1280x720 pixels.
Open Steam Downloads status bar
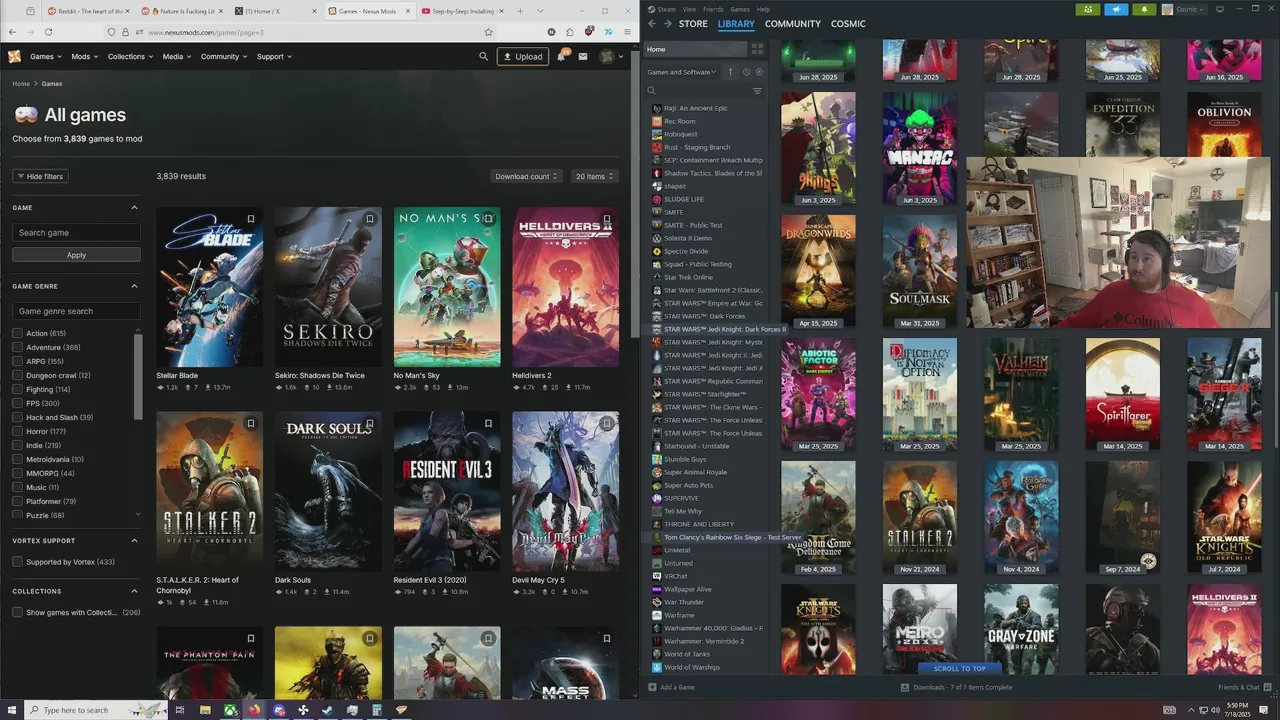coord(957,687)
